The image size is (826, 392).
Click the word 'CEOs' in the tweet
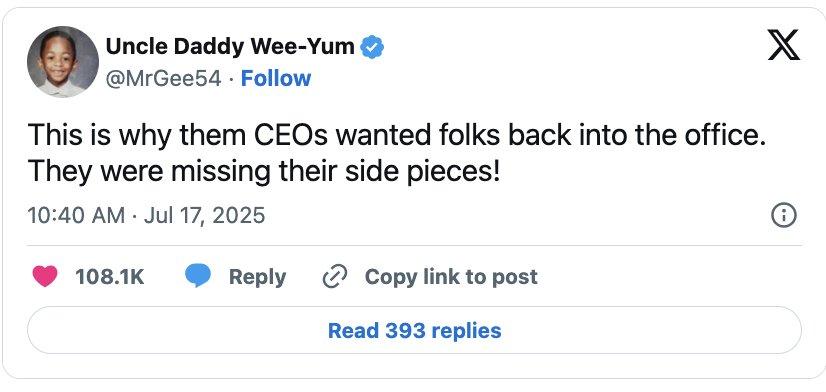pos(291,135)
